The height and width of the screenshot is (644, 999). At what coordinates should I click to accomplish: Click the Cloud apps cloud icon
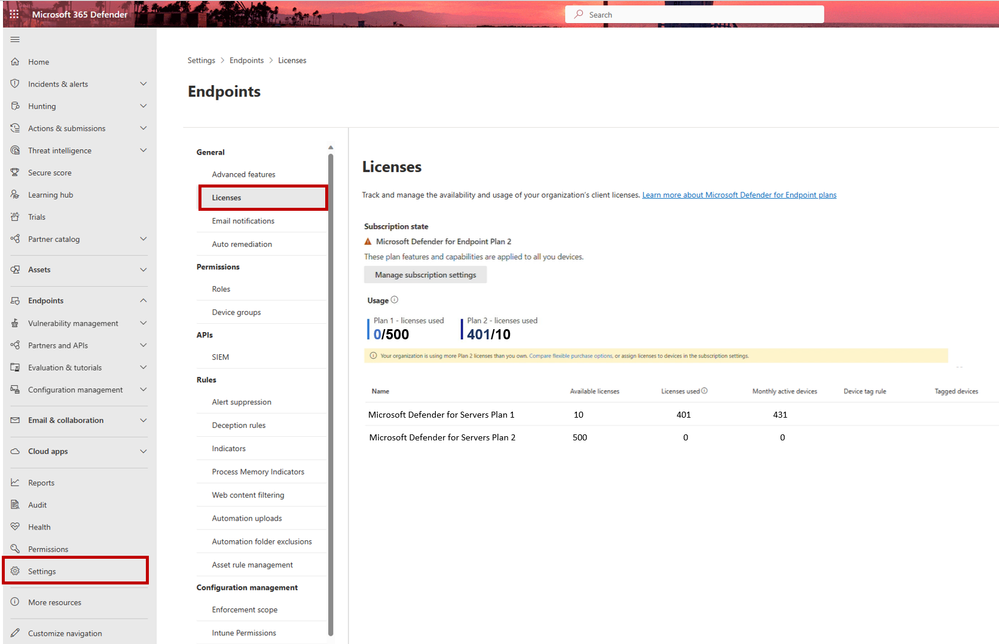tap(15, 451)
